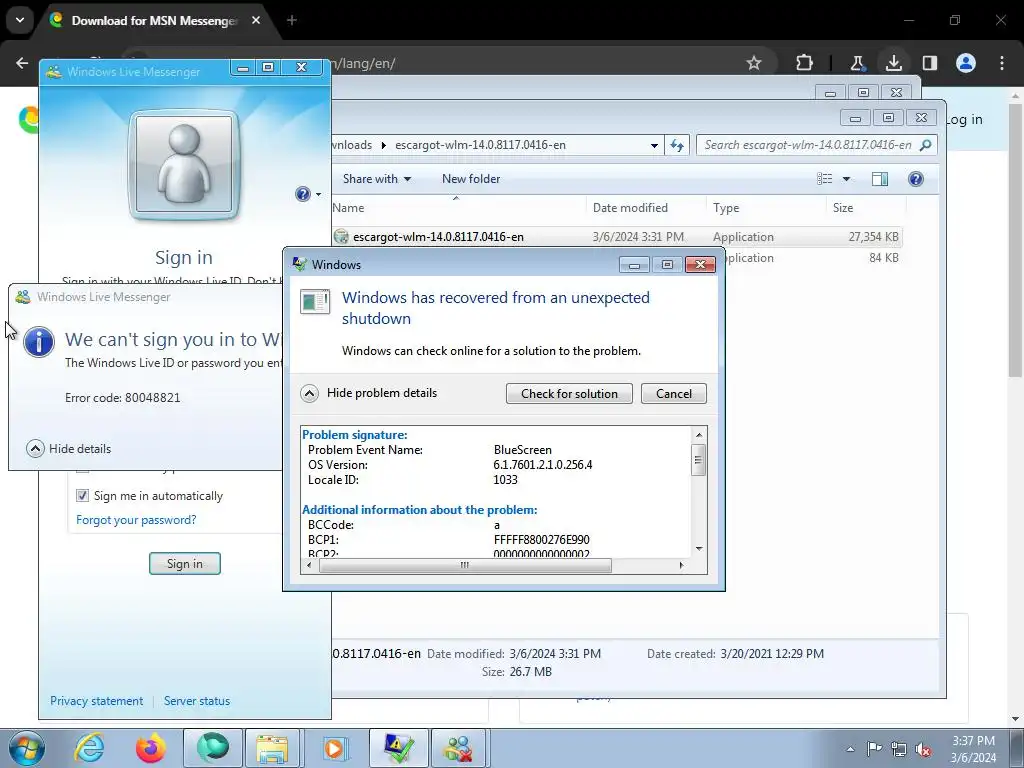Open the Server status link
Screen dimensions: 1024x768
pos(197,701)
